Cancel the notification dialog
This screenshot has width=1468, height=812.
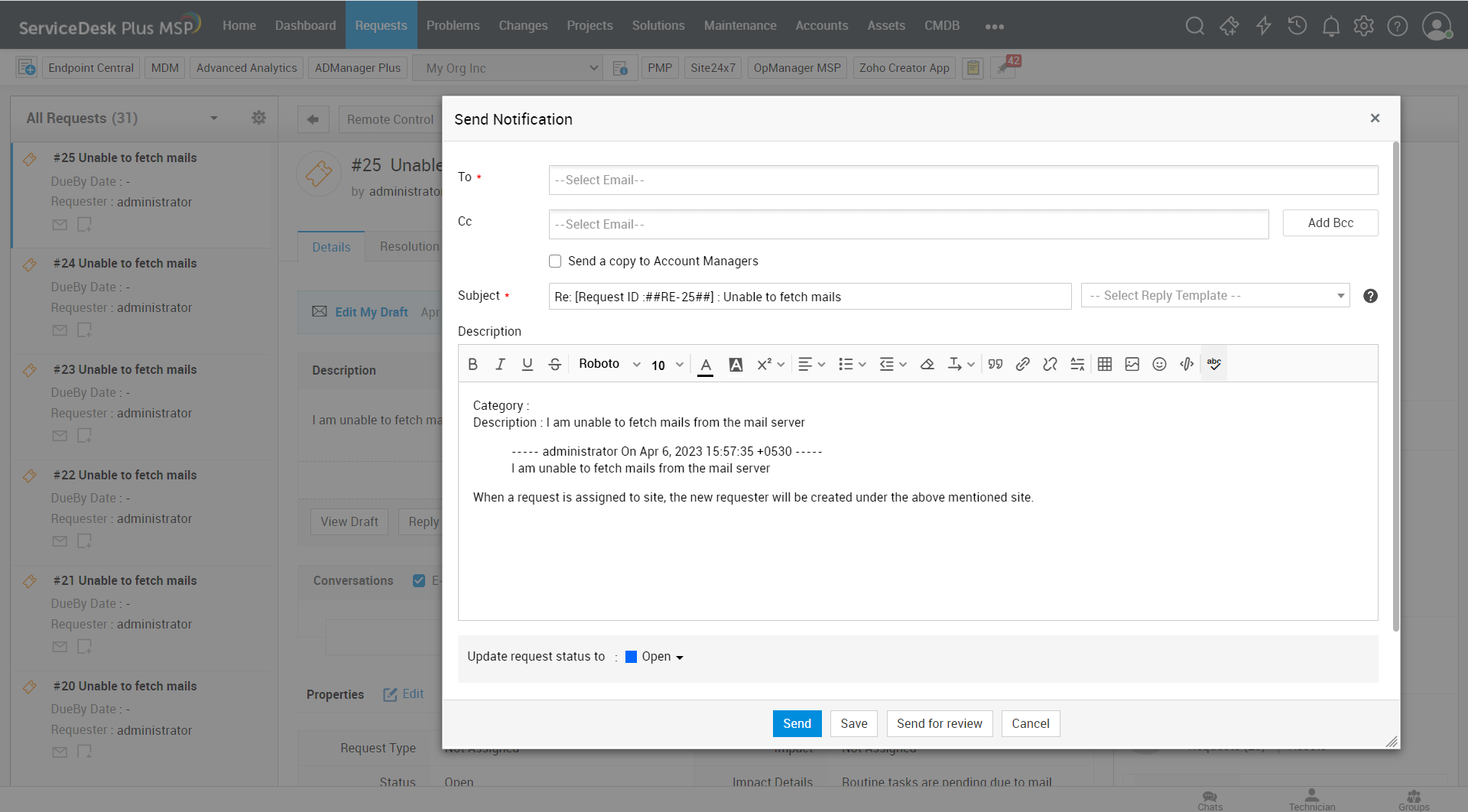point(1031,723)
